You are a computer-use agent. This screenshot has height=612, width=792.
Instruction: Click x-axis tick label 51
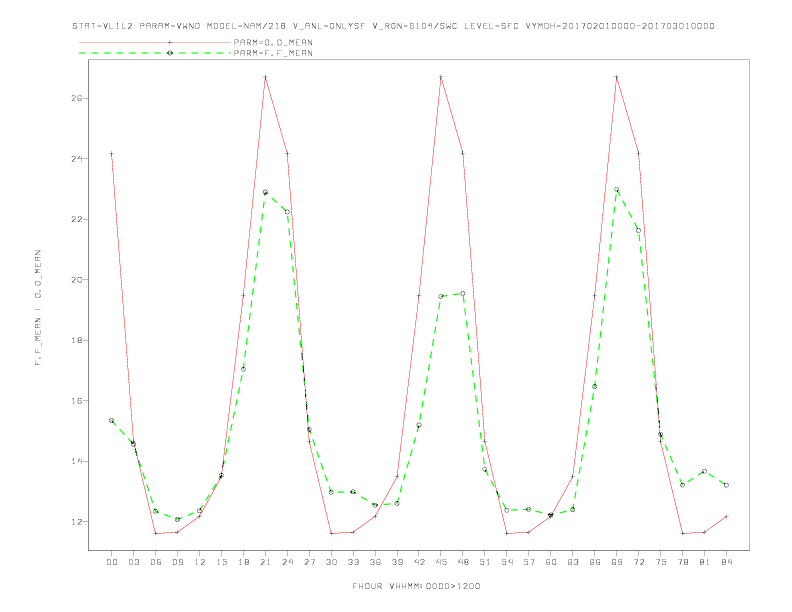pos(485,562)
